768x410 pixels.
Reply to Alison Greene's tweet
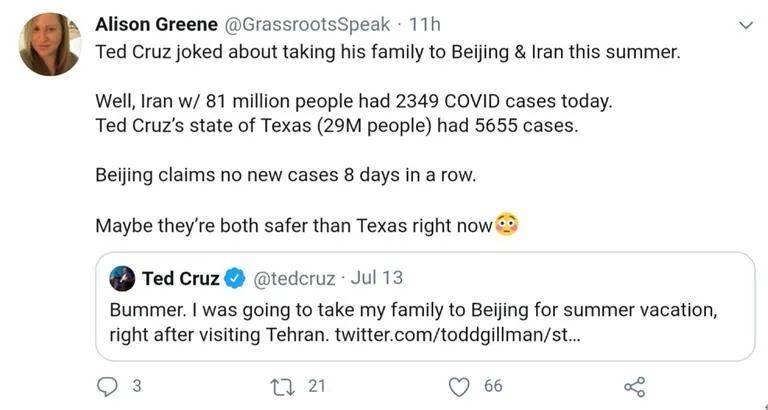[107, 386]
